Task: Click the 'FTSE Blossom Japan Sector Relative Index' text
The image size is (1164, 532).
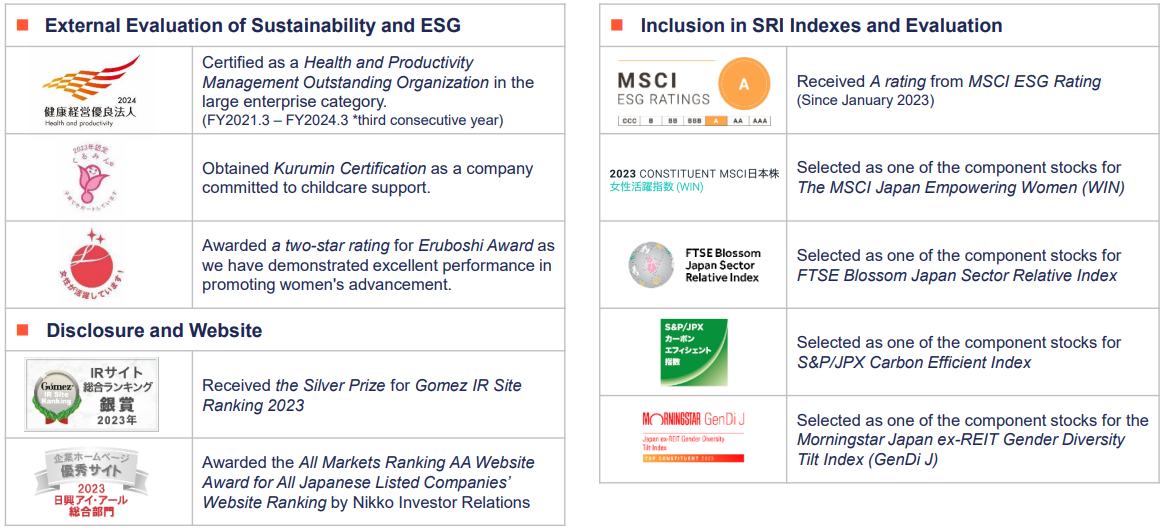Action: [x=957, y=275]
